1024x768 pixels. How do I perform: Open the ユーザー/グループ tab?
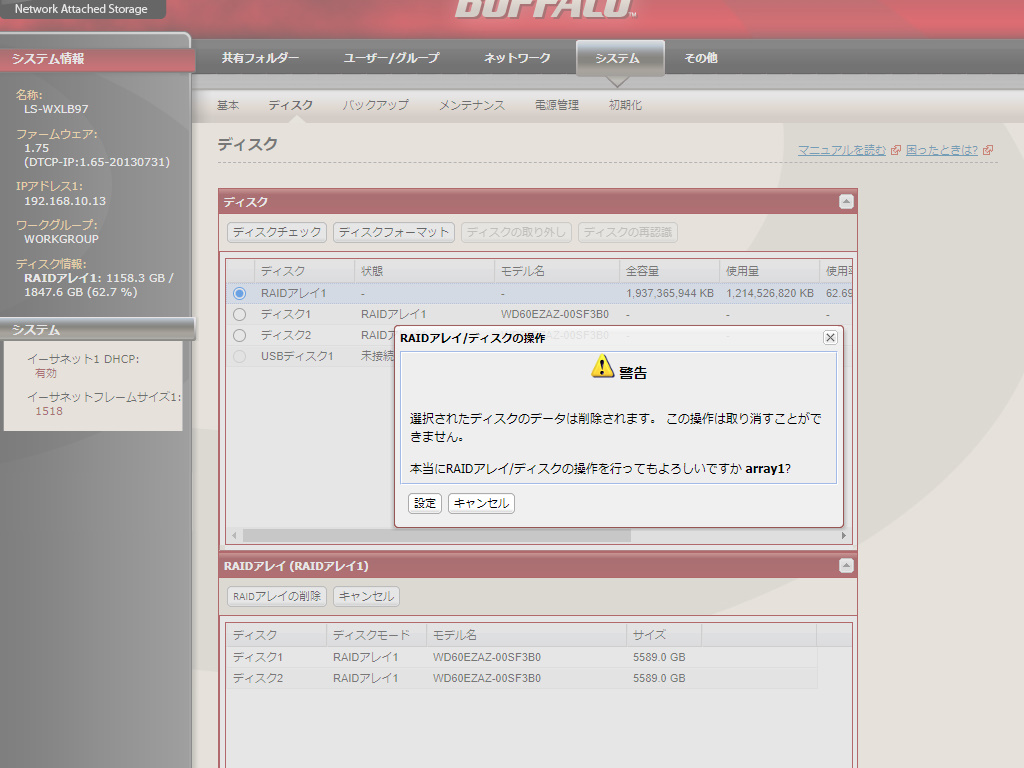[x=391, y=58]
